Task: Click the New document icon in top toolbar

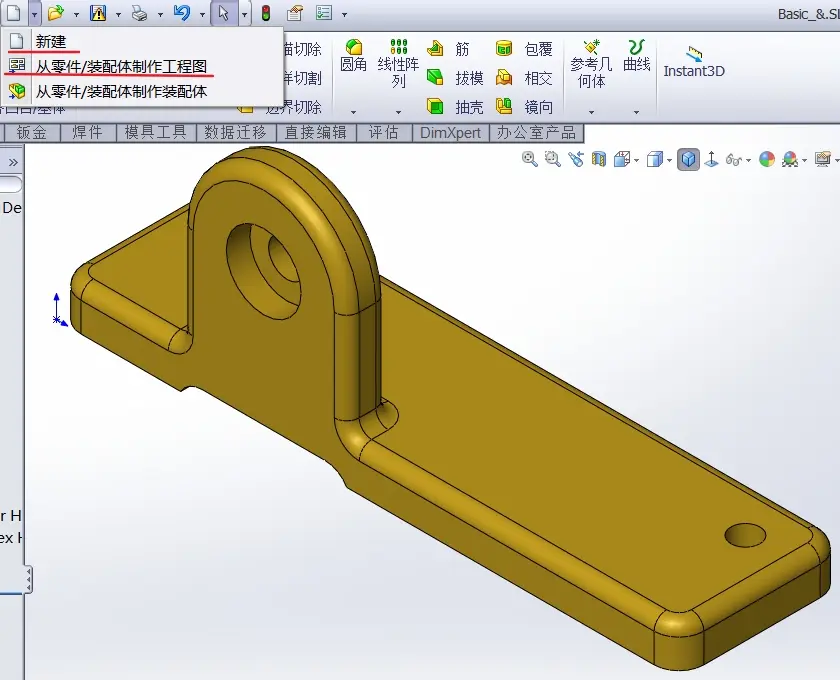Action: 13,13
